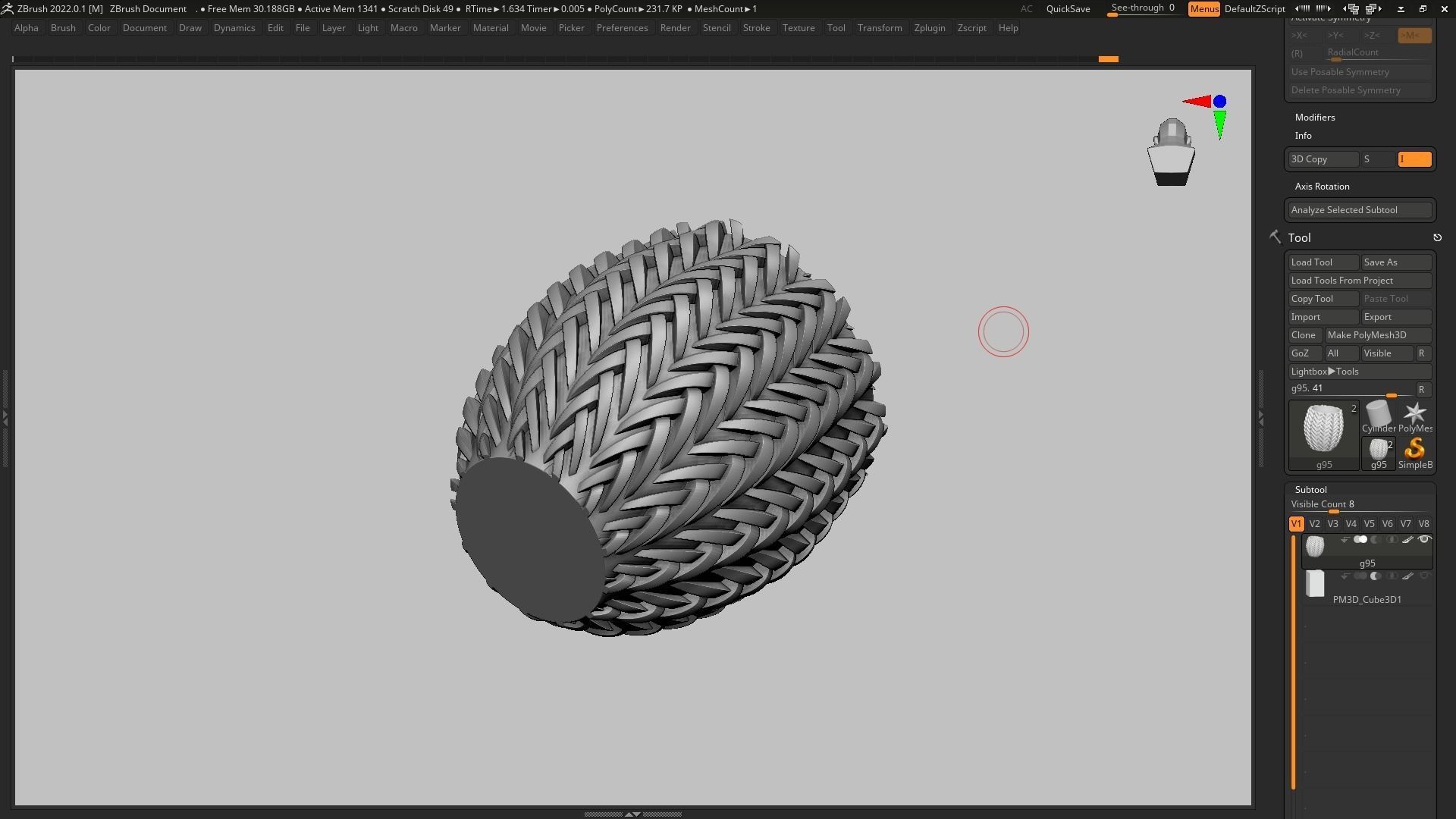Show the PM3D_Cube3D1 subtool via eye
The image size is (1456, 819).
1423,576
